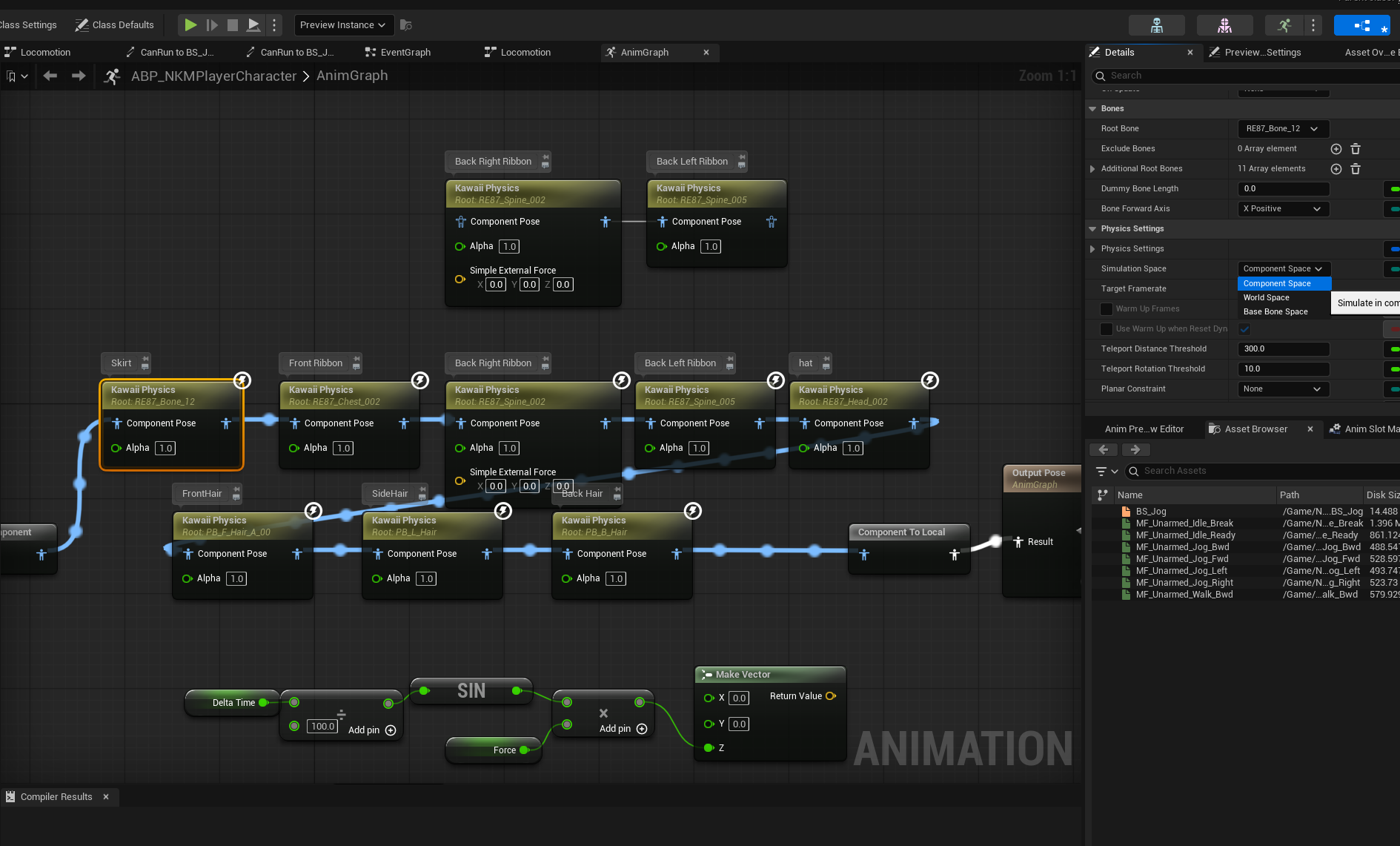Screen dimensions: 1400x846
Task: Click the trash icon for Additional Root Bones
Action: (x=1356, y=169)
